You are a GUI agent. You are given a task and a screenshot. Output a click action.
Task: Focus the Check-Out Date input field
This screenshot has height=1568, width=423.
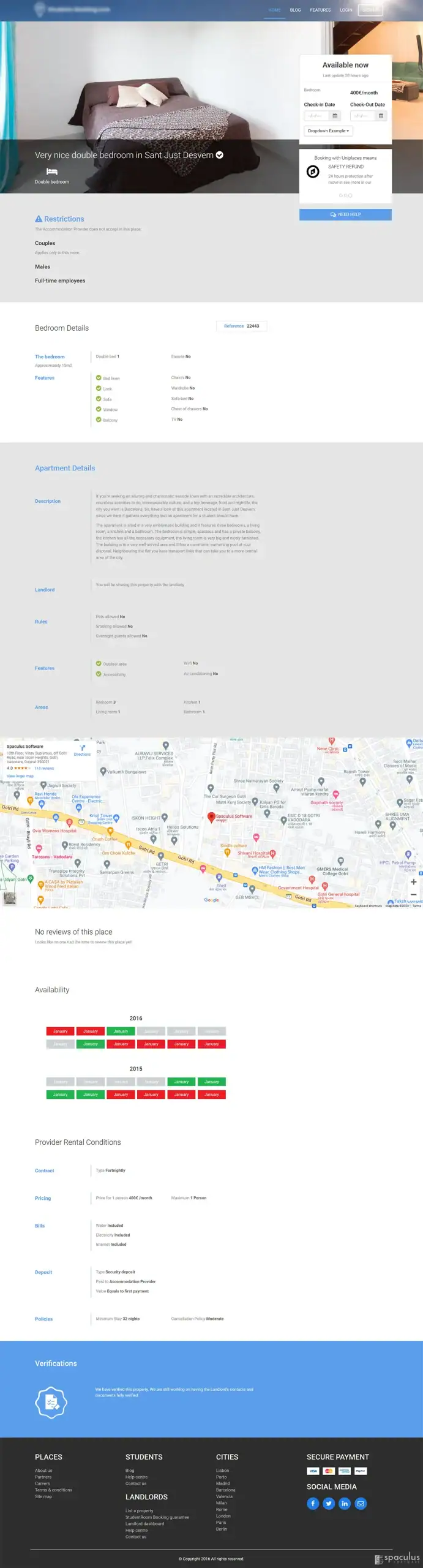[362, 116]
